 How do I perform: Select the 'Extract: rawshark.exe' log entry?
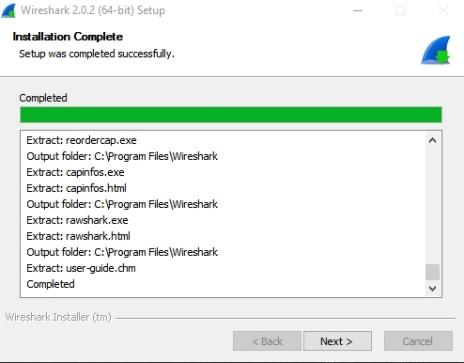coord(77,220)
